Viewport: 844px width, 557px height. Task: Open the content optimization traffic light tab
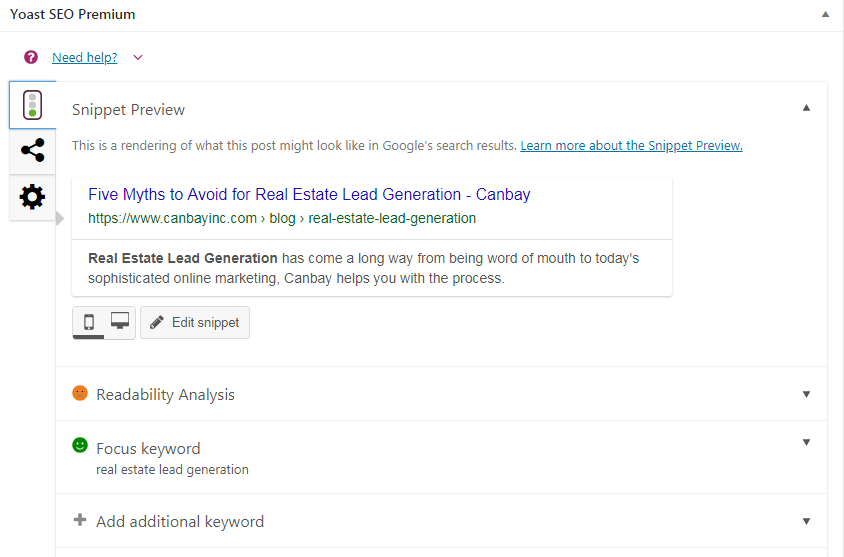click(32, 105)
